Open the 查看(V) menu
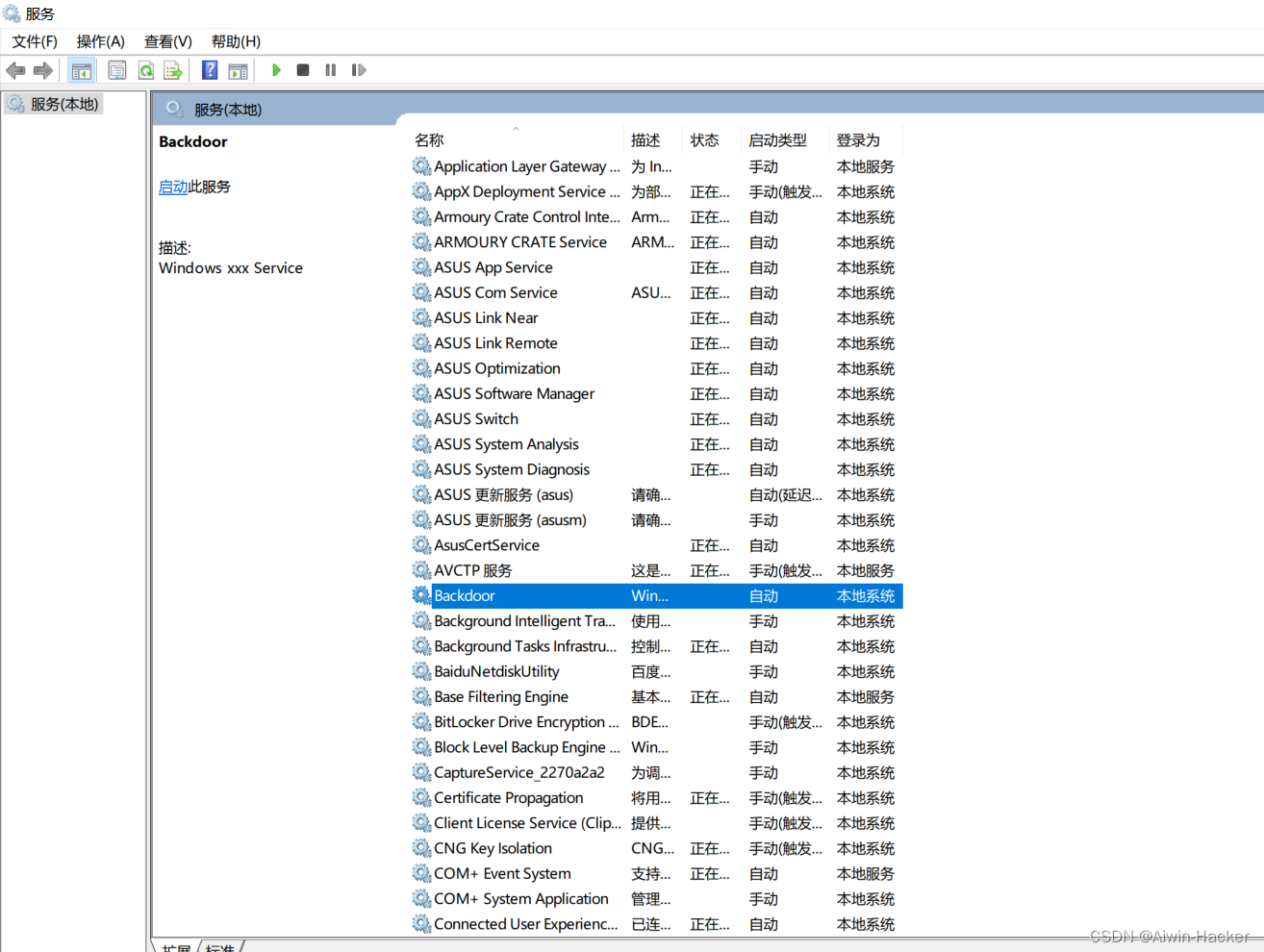Screen dimensions: 1264x952 (x=168, y=41)
